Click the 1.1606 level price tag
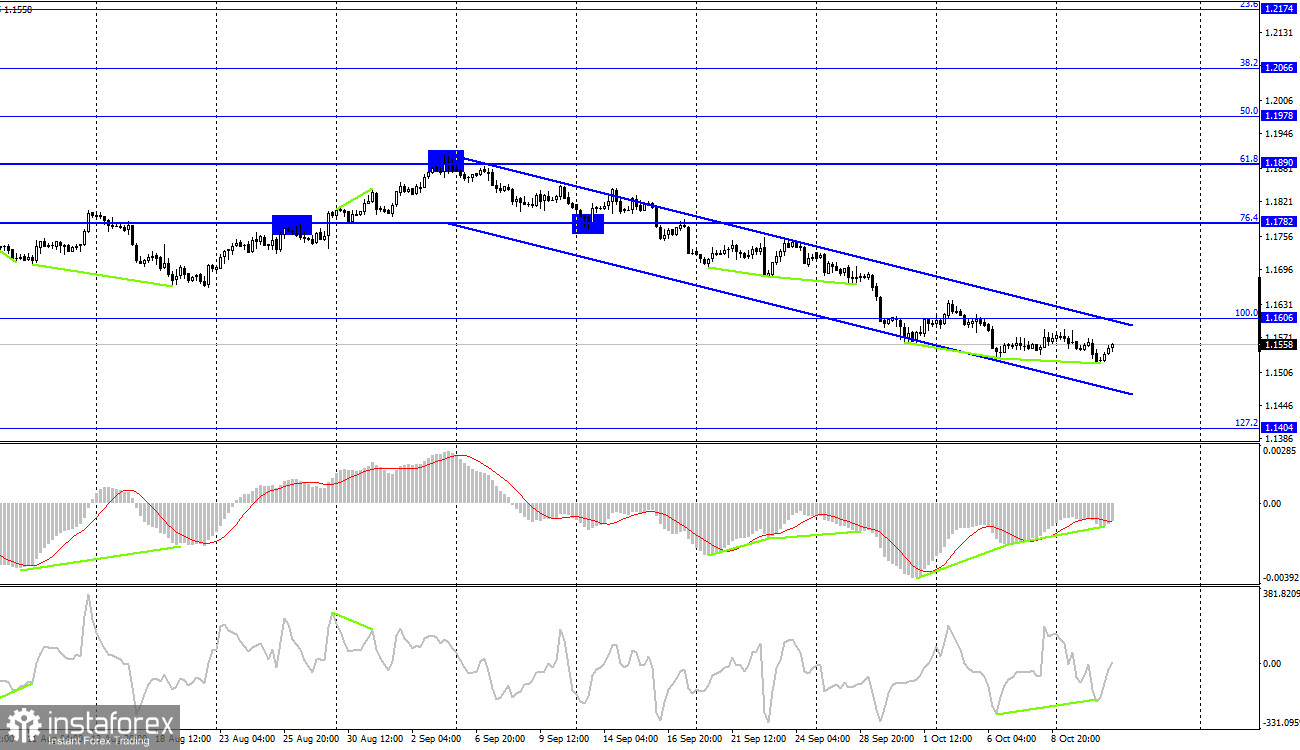This screenshot has height=750, width=1300. point(1280,318)
